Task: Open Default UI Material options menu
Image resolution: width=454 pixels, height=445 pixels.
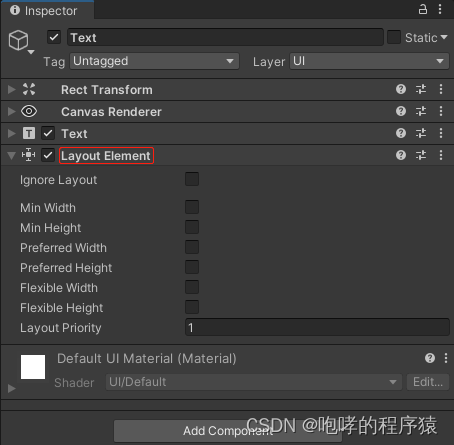Action: click(x=446, y=358)
